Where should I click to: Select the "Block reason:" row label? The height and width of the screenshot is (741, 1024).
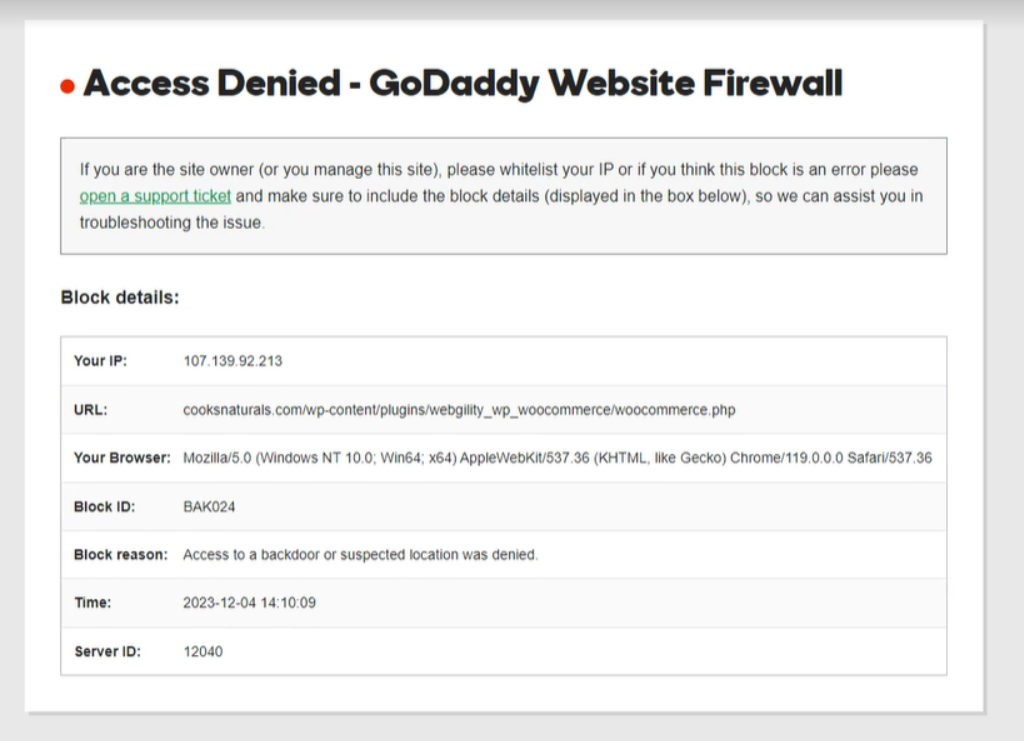pos(121,555)
